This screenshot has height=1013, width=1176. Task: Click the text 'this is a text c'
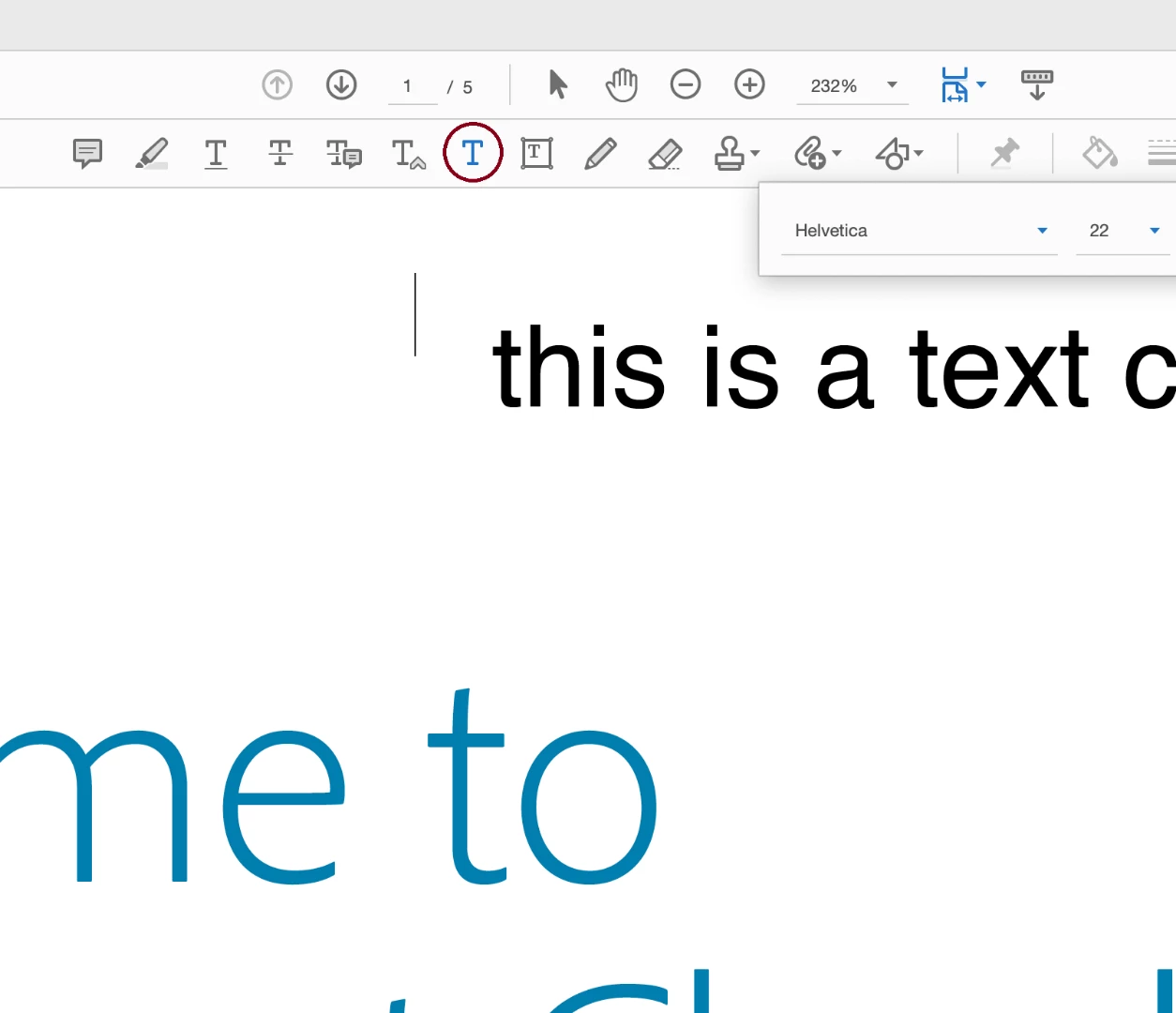coord(833,368)
